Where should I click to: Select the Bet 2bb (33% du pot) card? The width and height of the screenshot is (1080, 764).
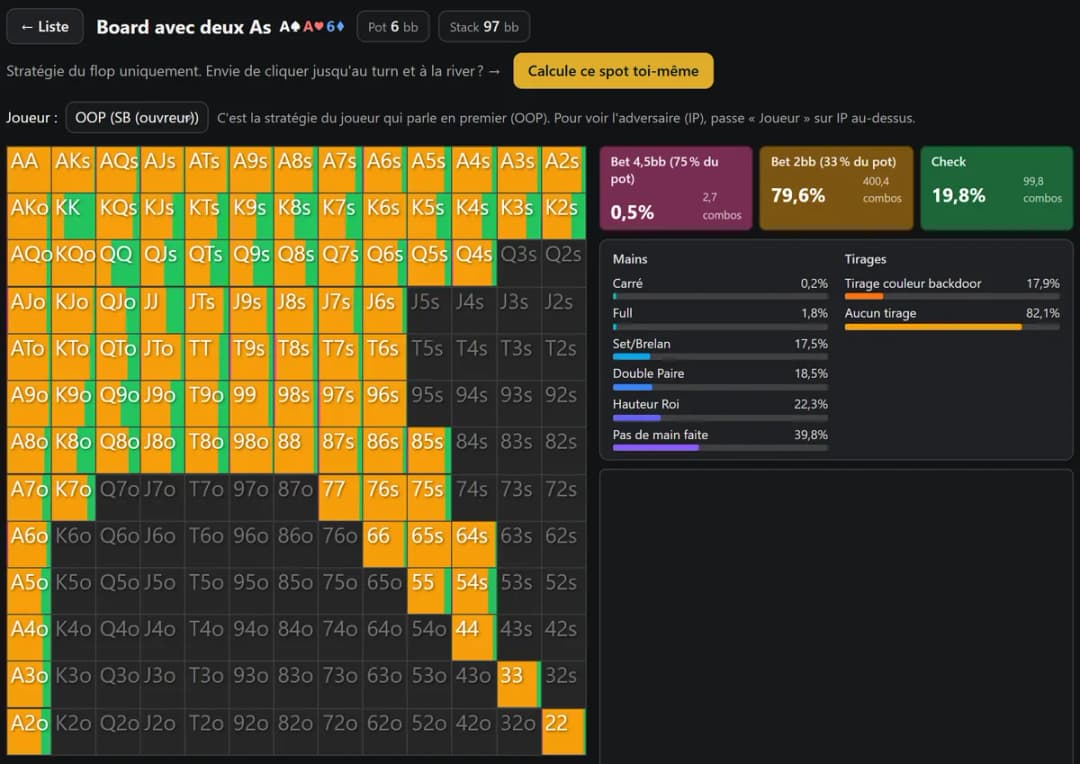[x=836, y=188]
